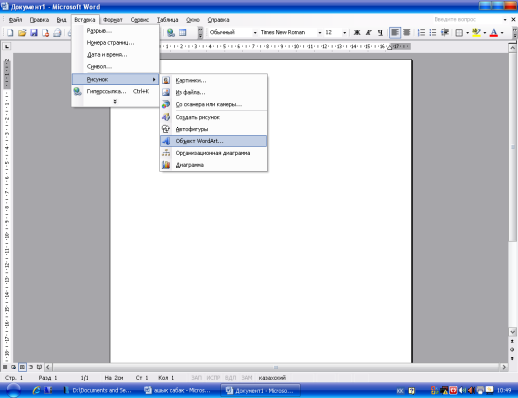Center align text

pos(407,33)
